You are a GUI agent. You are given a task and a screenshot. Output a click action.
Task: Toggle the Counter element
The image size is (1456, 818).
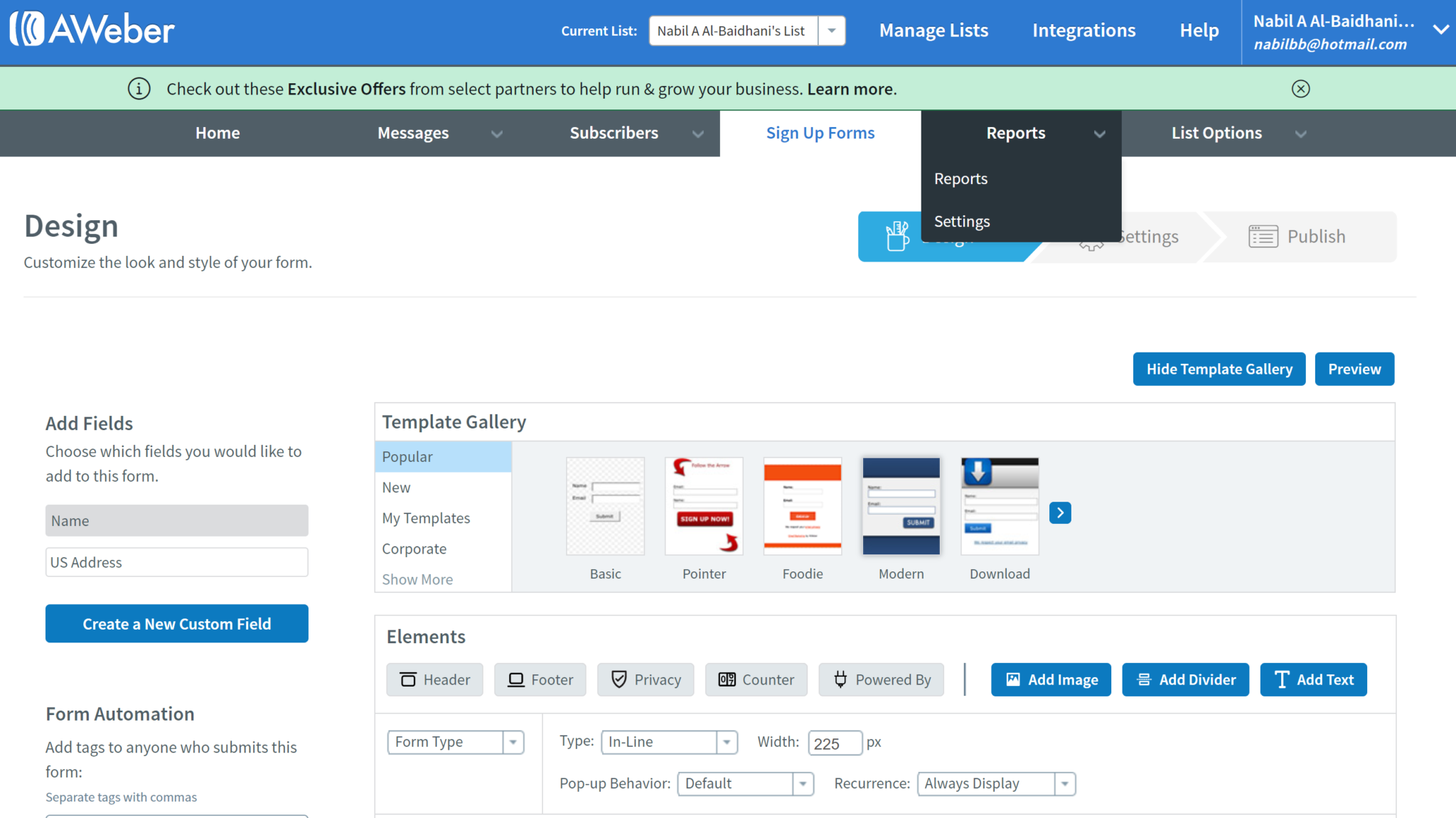(x=756, y=679)
